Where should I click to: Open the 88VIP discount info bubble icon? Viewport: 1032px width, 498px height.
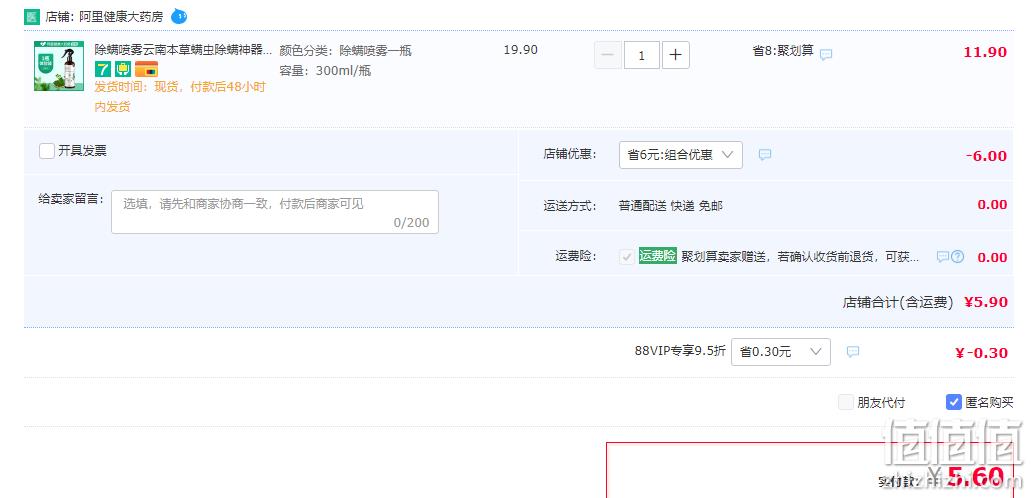[x=853, y=351]
